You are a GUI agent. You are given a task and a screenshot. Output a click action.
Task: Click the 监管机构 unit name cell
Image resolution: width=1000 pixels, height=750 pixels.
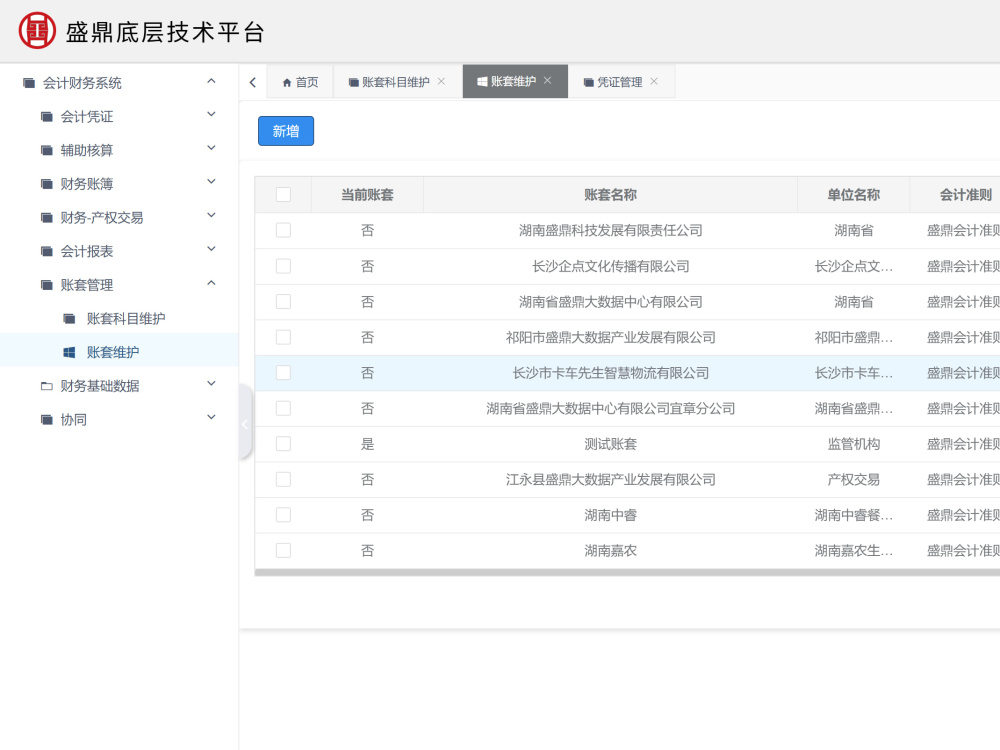pos(853,444)
